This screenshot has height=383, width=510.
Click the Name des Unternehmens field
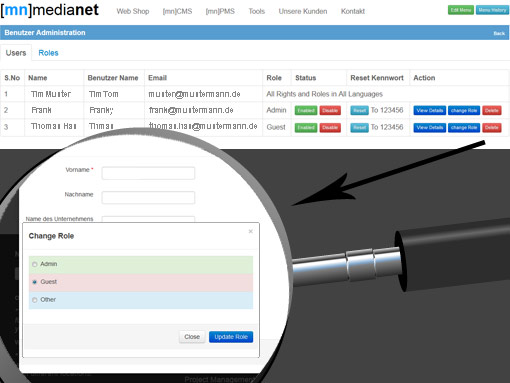click(148, 219)
